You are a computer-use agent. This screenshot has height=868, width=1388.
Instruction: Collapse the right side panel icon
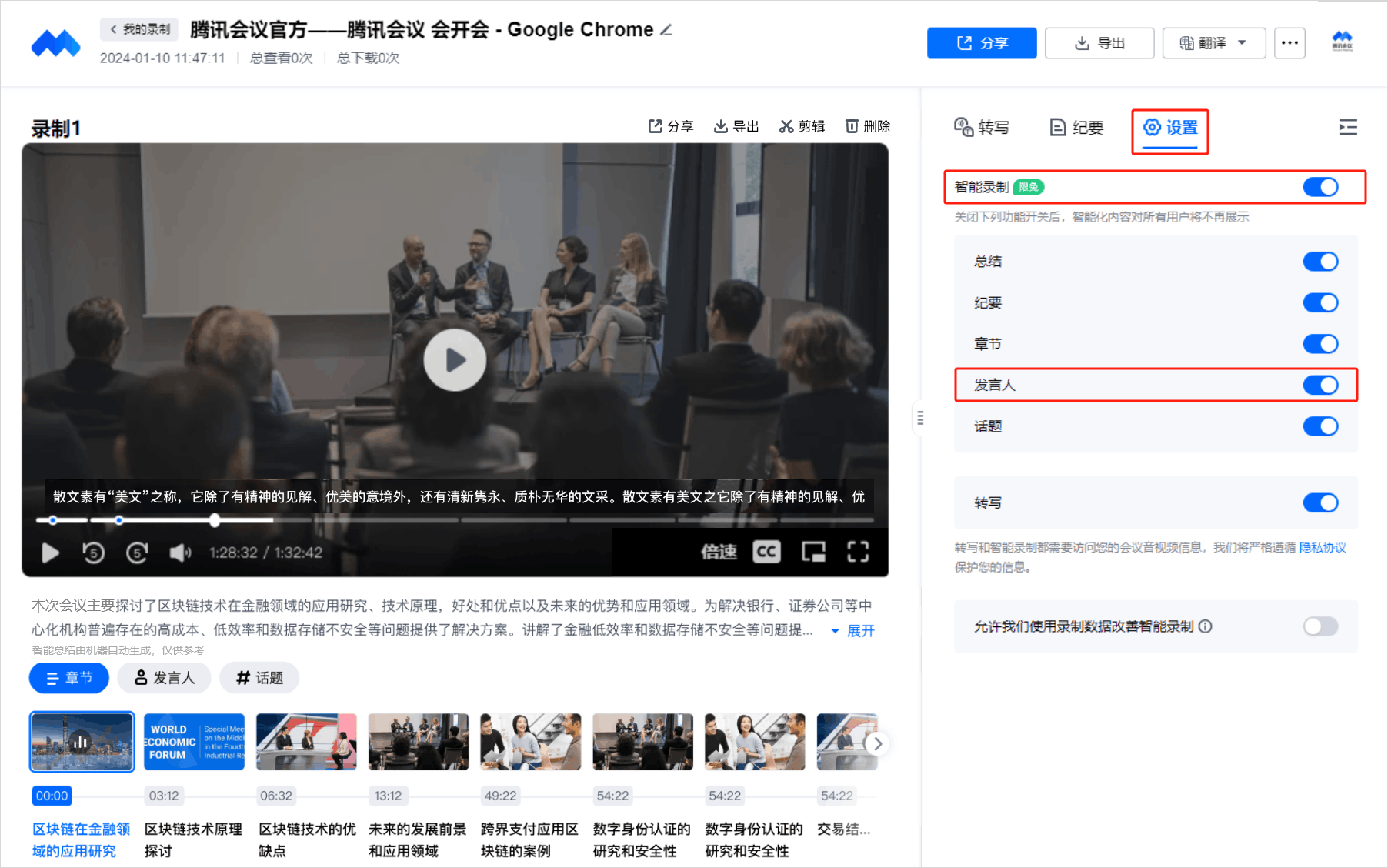1347,127
